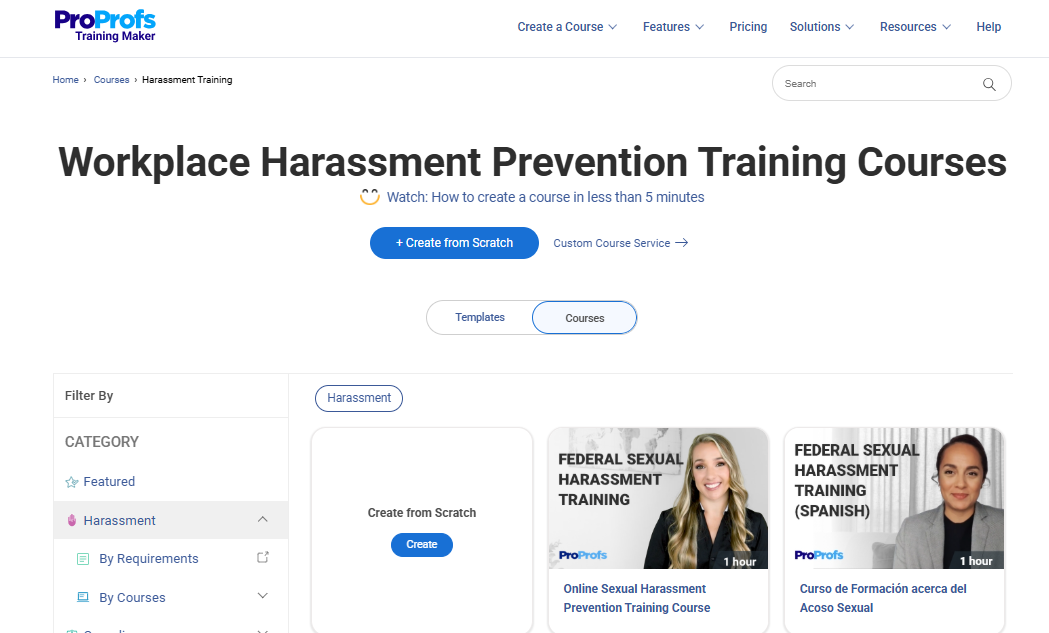
Task: Click the smiley icon beside Watch link
Action: point(370,197)
